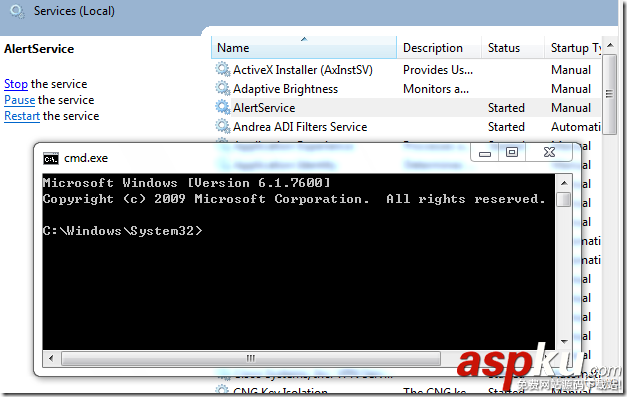The height and width of the screenshot is (397, 627).
Task: Click the 'Monitors a...' description cell
Action: [436, 89]
